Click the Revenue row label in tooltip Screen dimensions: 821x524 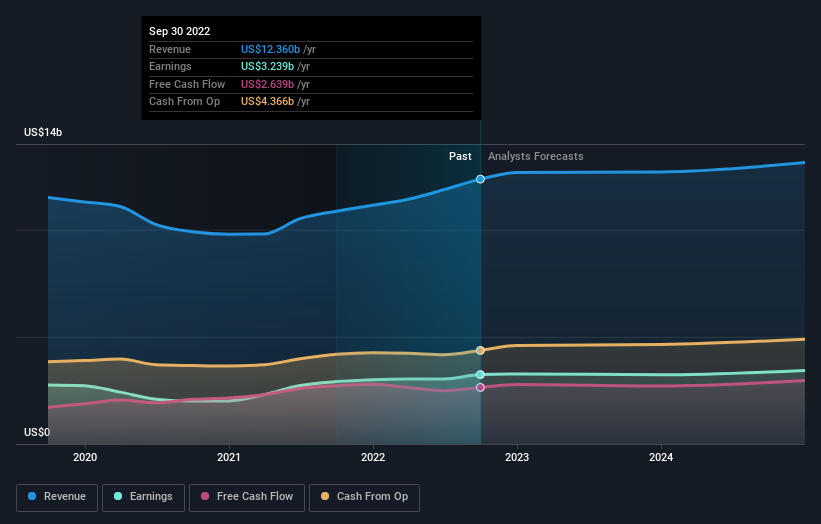(170, 49)
